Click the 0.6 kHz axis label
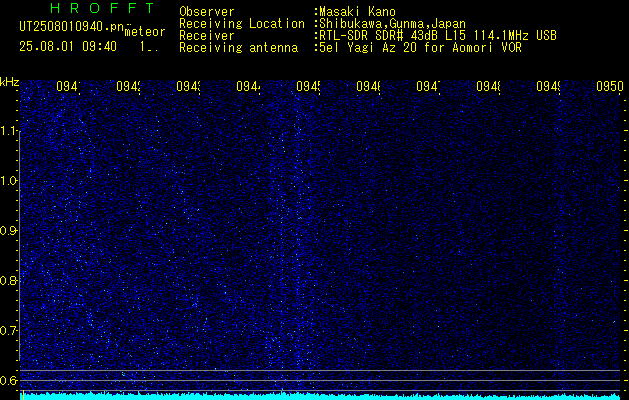The width and height of the screenshot is (629, 400). 9,380
